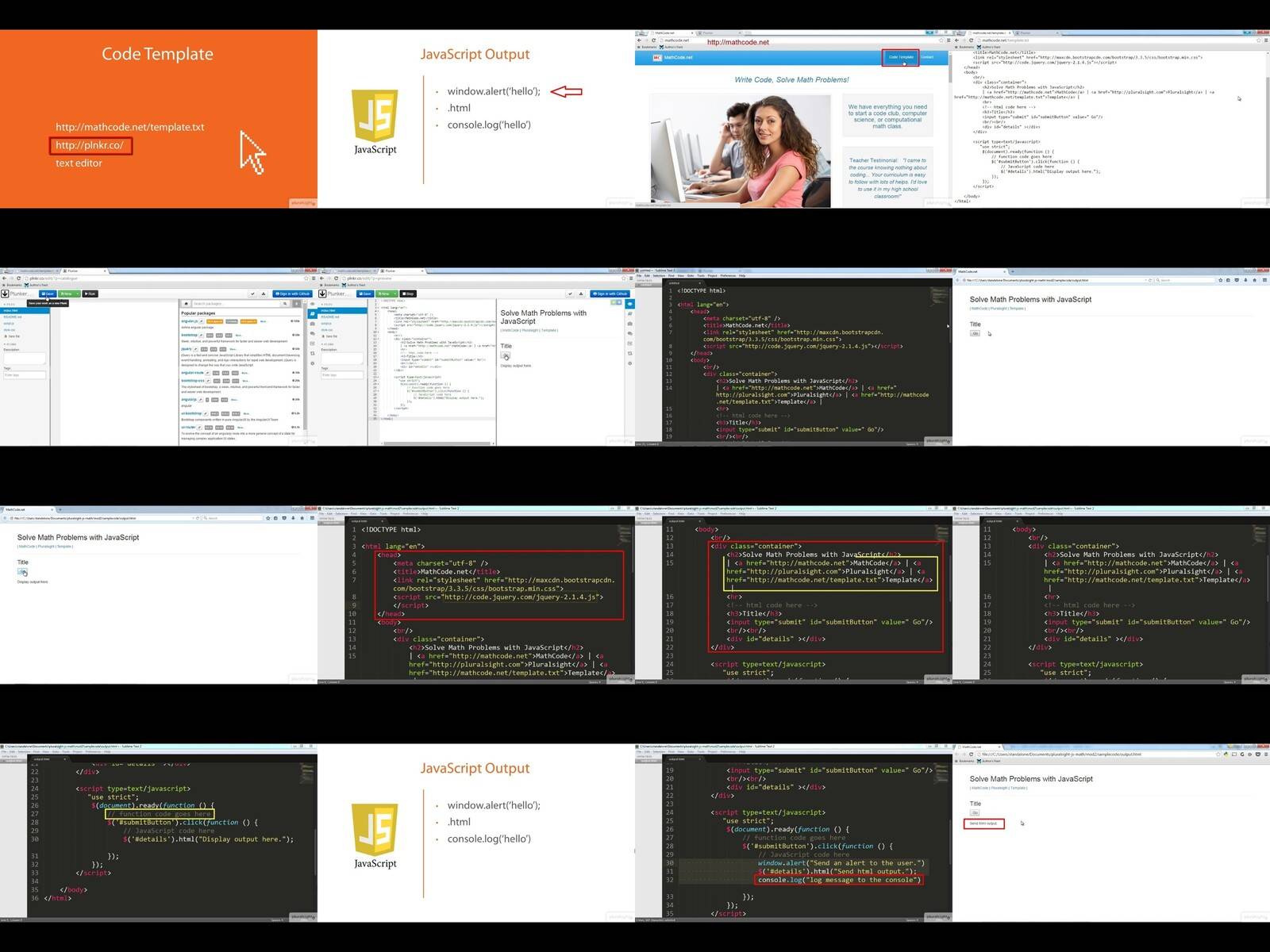Click Code Template on mathcode.net navbar
Viewport: 1270px width, 952px height.
[901, 57]
